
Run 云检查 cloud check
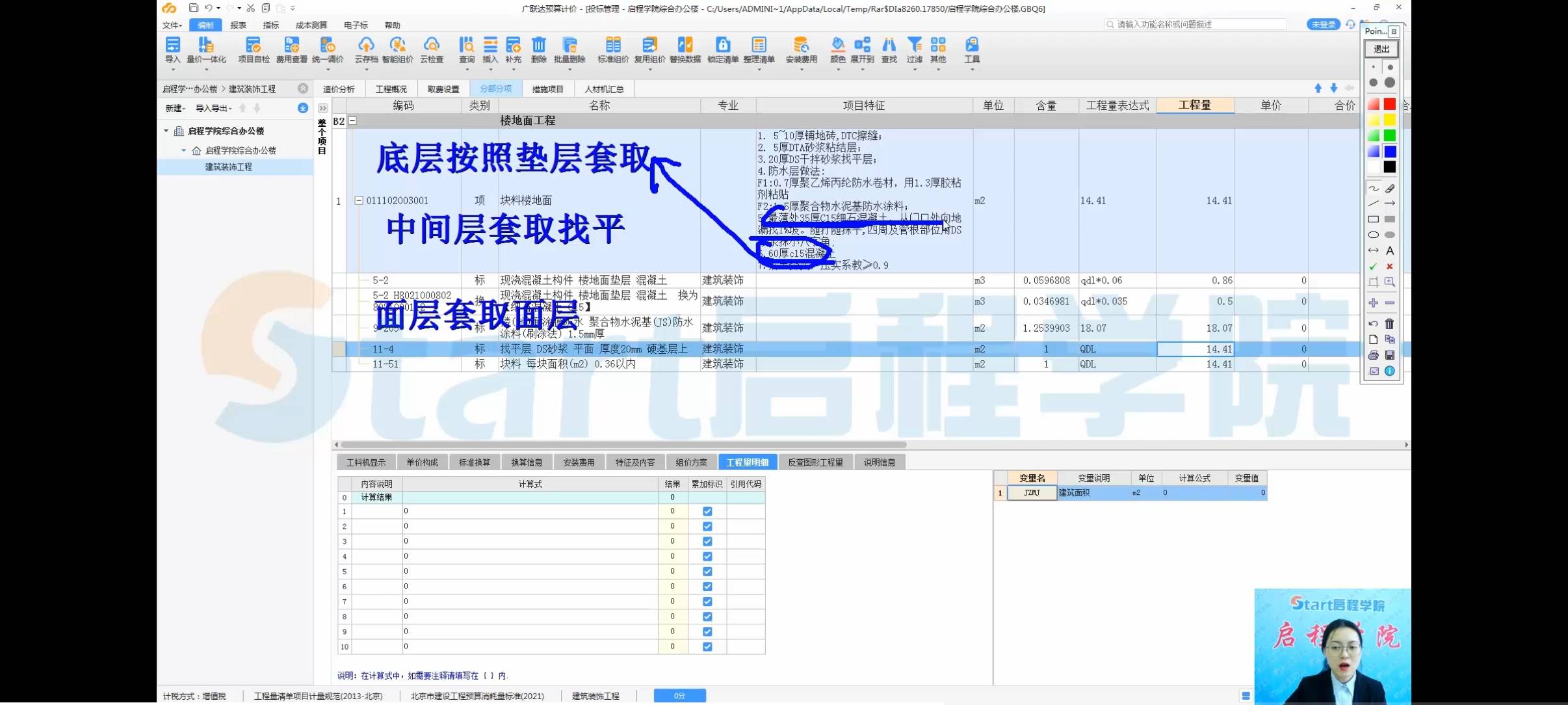pyautogui.click(x=432, y=50)
